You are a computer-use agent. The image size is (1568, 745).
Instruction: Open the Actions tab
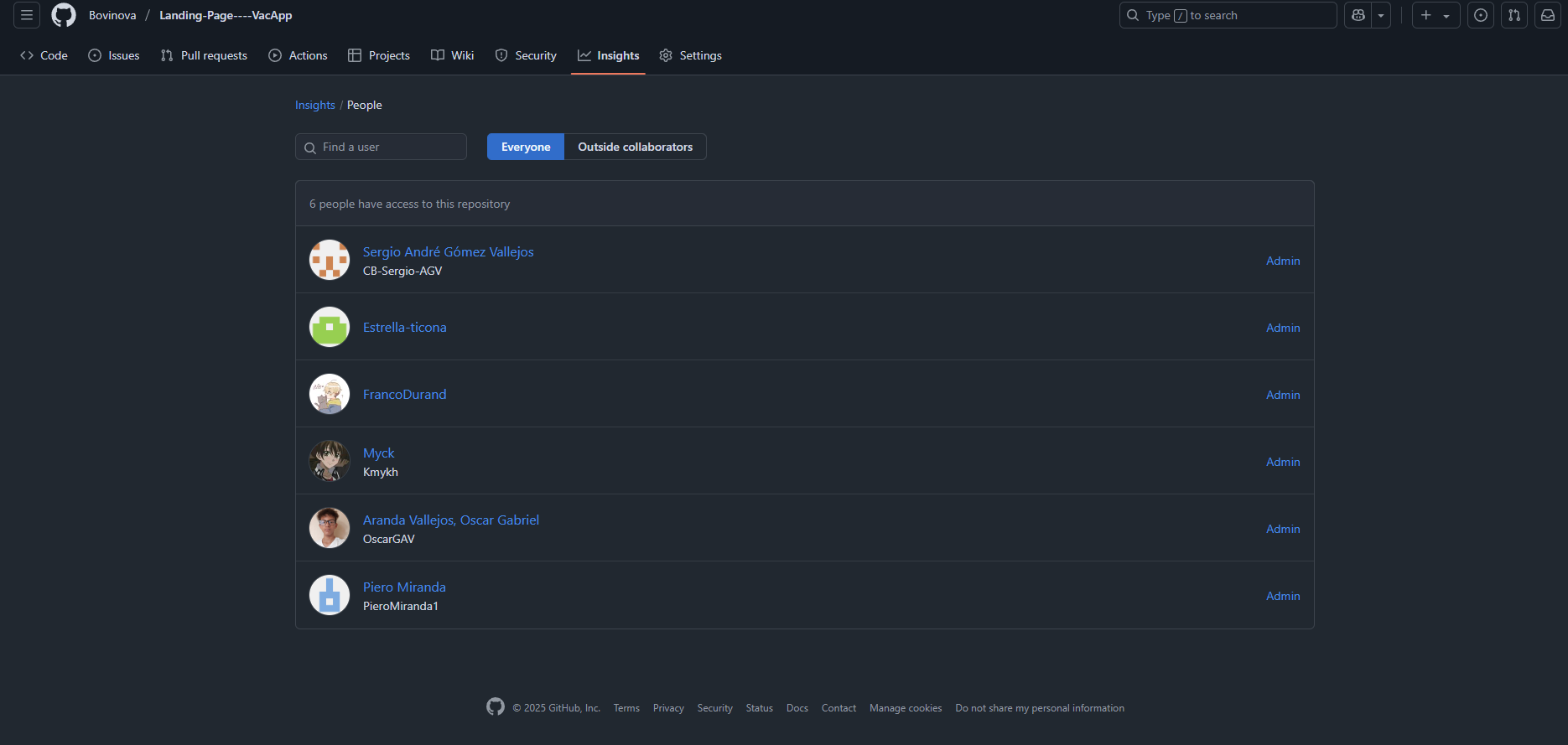298,55
